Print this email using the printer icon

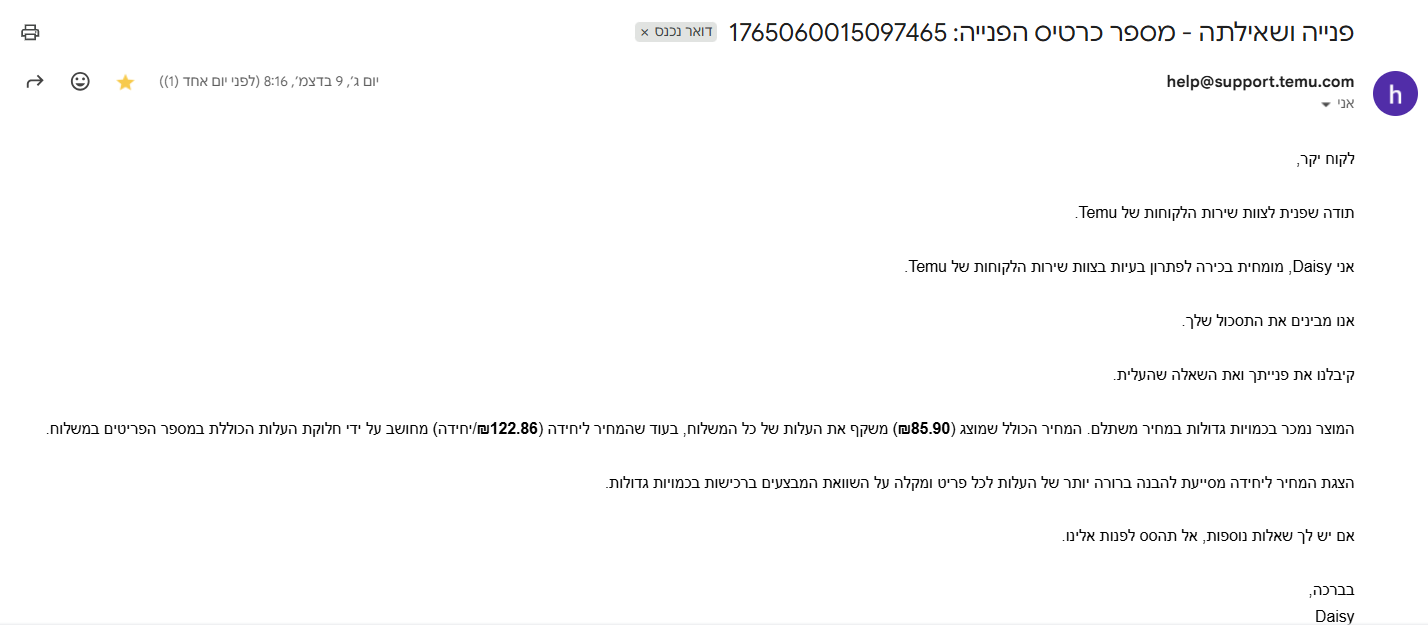(x=30, y=32)
